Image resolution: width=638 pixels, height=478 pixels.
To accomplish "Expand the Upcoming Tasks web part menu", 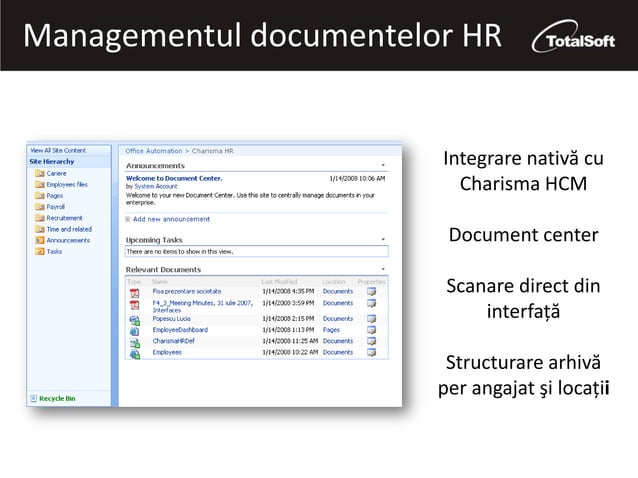I will [384, 240].
